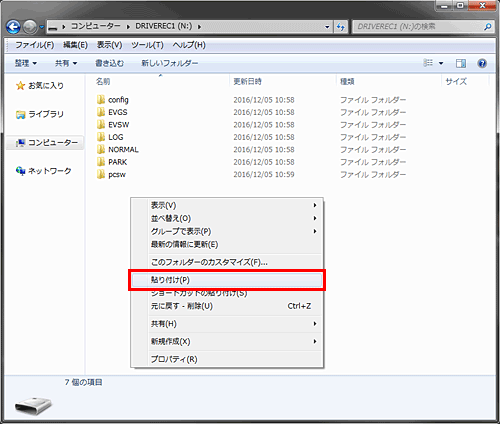This screenshot has width=500, height=424.
Task: Click the Forward navigation arrow button
Action: tap(30, 27)
